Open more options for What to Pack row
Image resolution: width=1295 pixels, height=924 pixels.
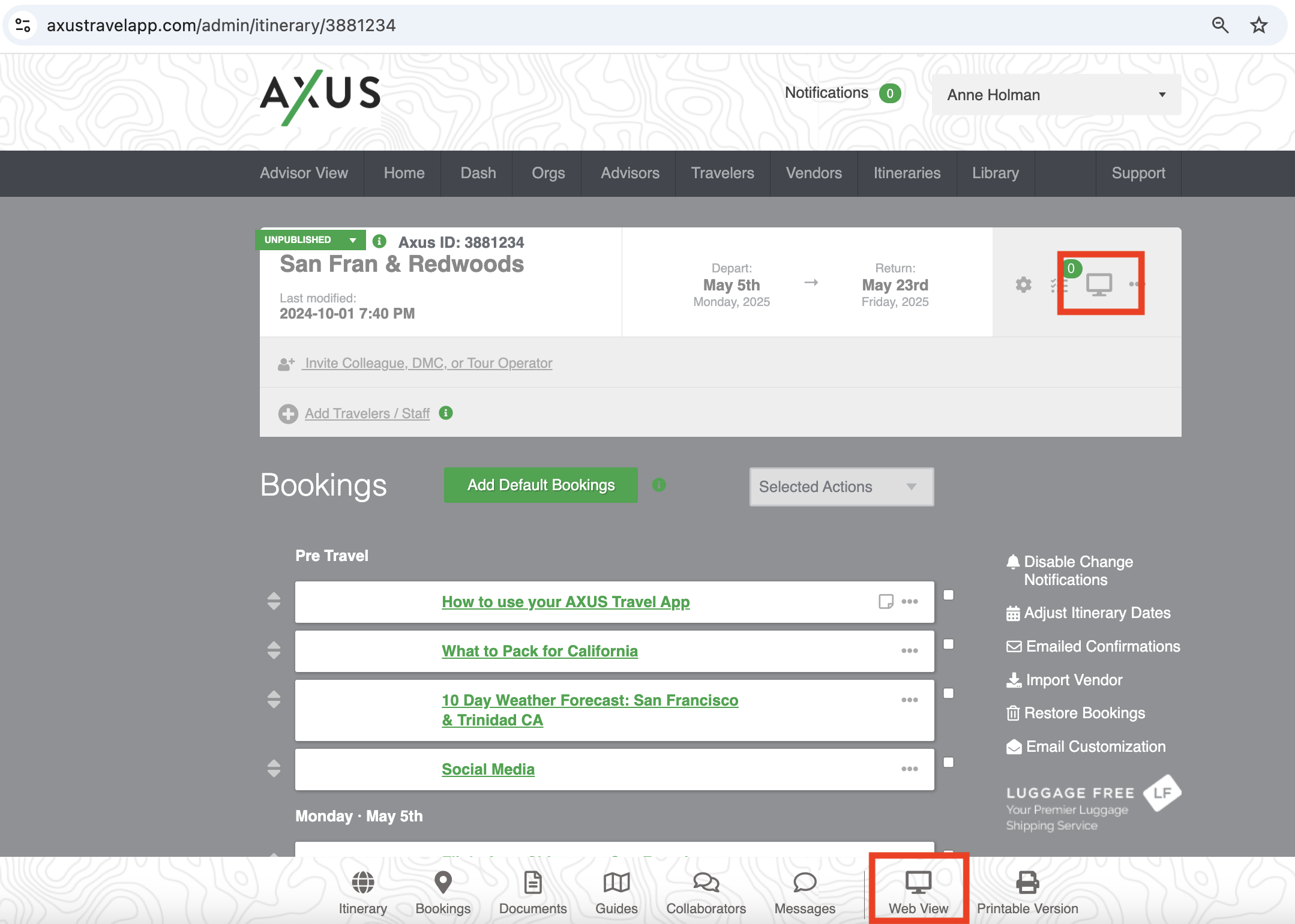click(910, 650)
